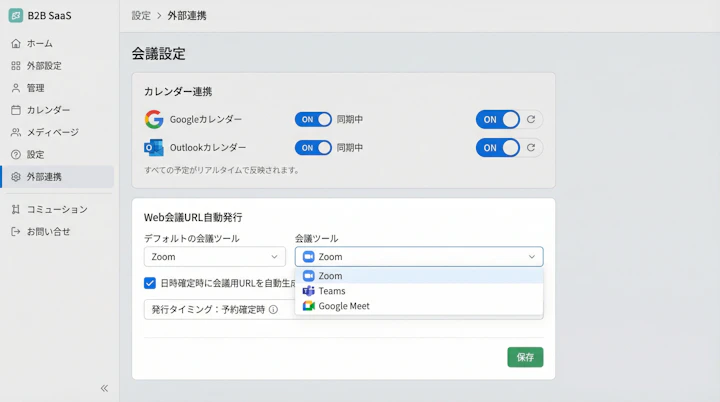Open ホーム in the sidebar
The image size is (720, 402).
57,43
